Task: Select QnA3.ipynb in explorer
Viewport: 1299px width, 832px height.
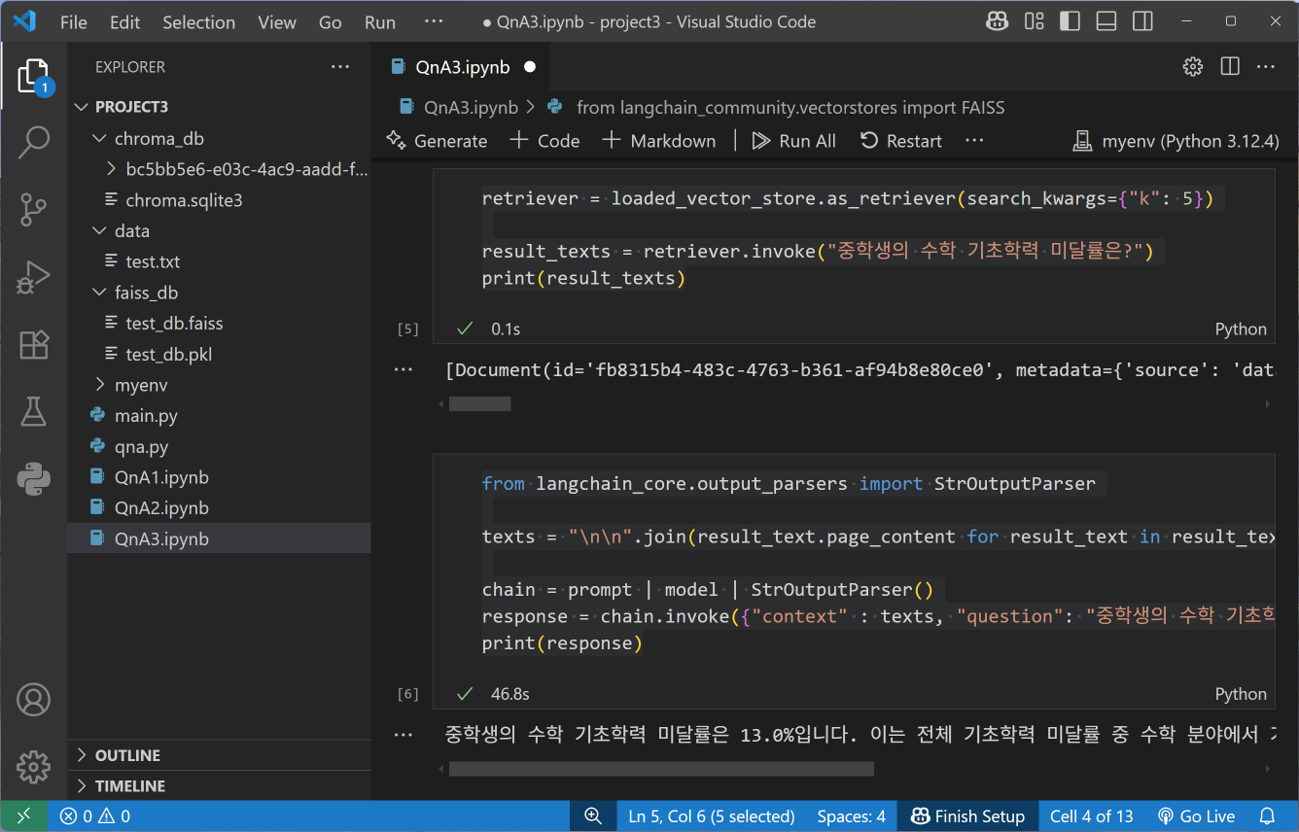Action: [x=219, y=538]
